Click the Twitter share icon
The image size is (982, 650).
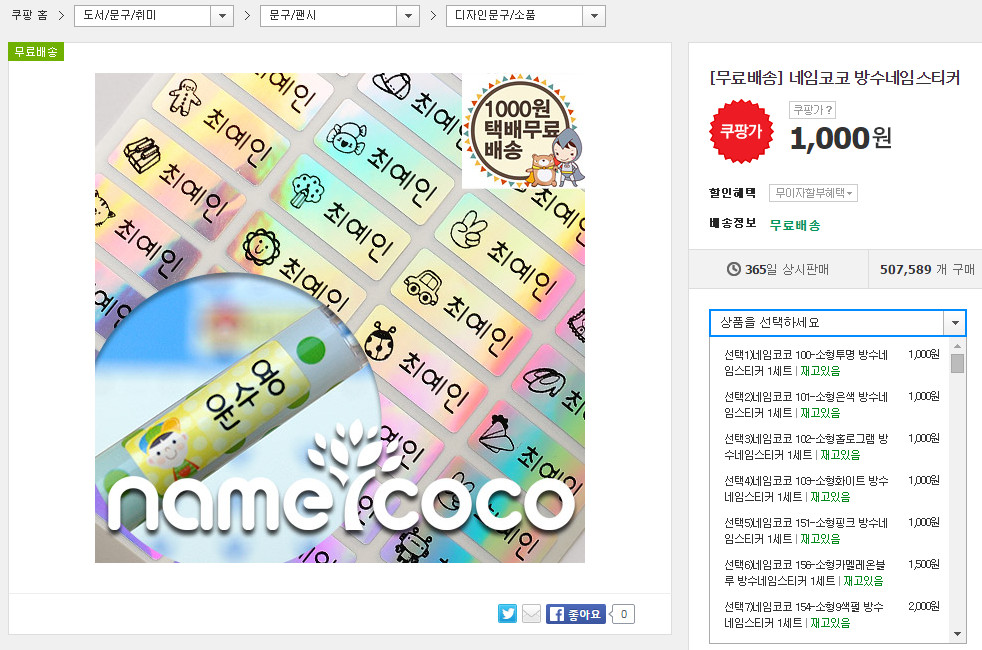[507, 614]
